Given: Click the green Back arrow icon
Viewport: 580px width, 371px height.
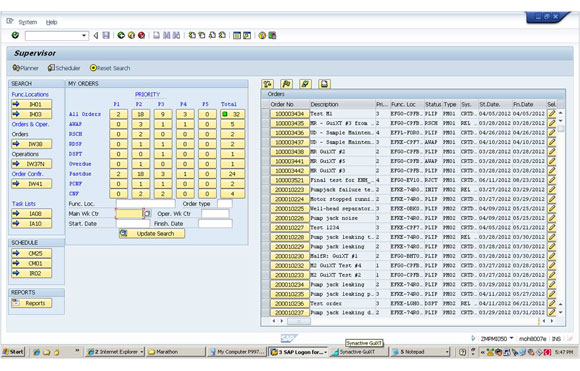Looking at the screenshot, I should (x=121, y=36).
